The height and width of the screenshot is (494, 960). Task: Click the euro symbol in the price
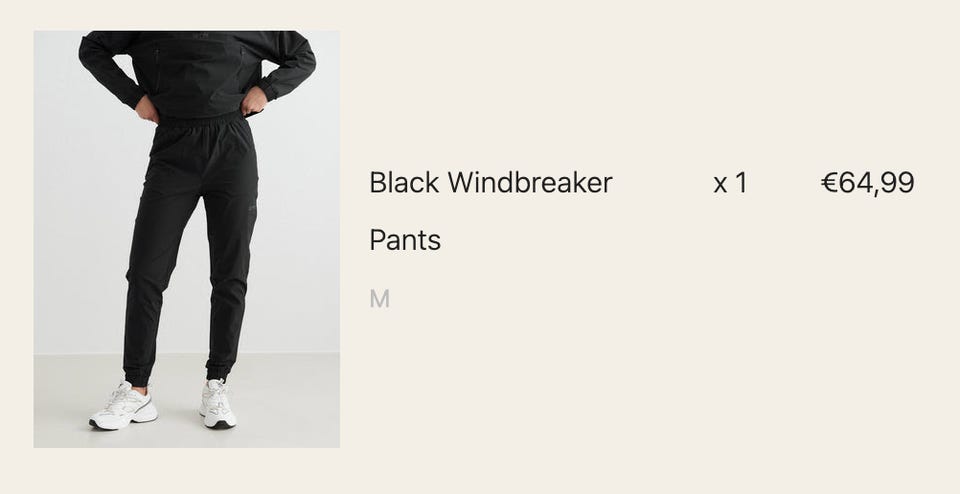829,182
